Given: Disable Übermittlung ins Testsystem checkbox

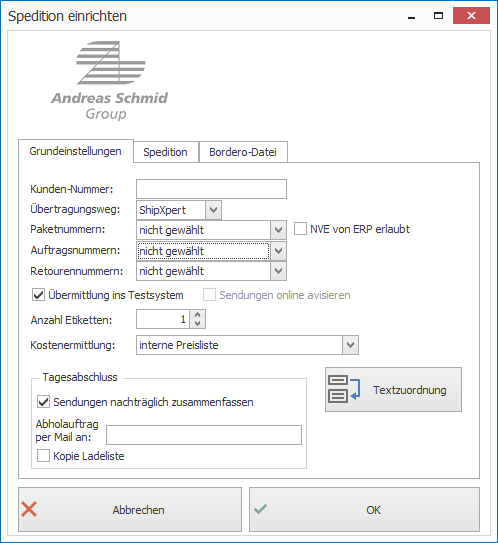Looking at the screenshot, I should (x=38, y=295).
